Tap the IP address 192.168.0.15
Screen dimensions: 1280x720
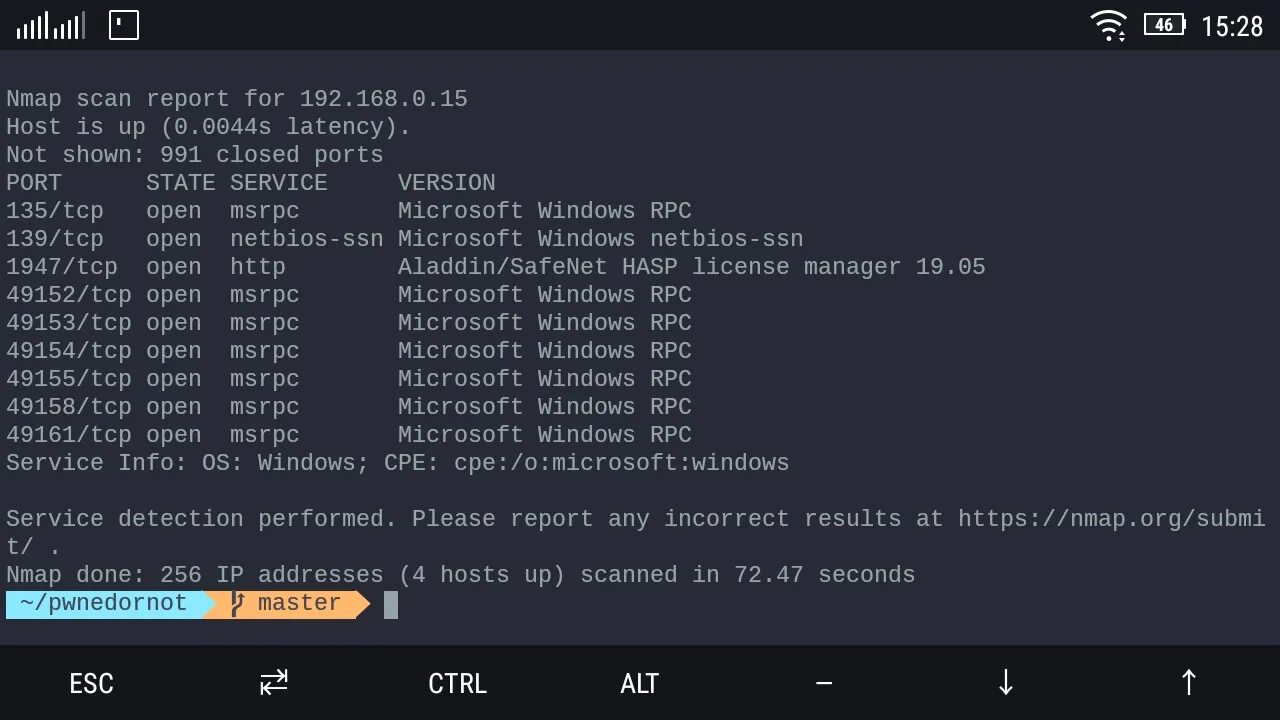click(383, 99)
